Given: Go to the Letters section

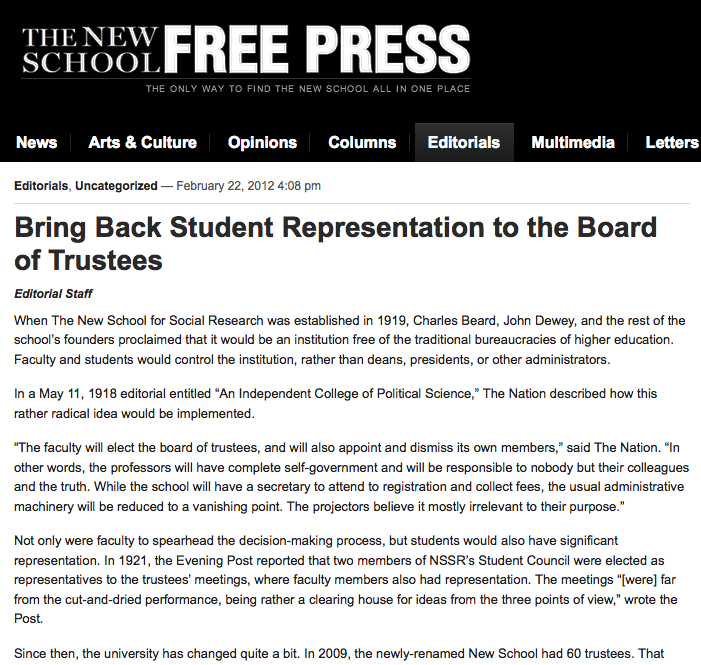Looking at the screenshot, I should point(672,142).
